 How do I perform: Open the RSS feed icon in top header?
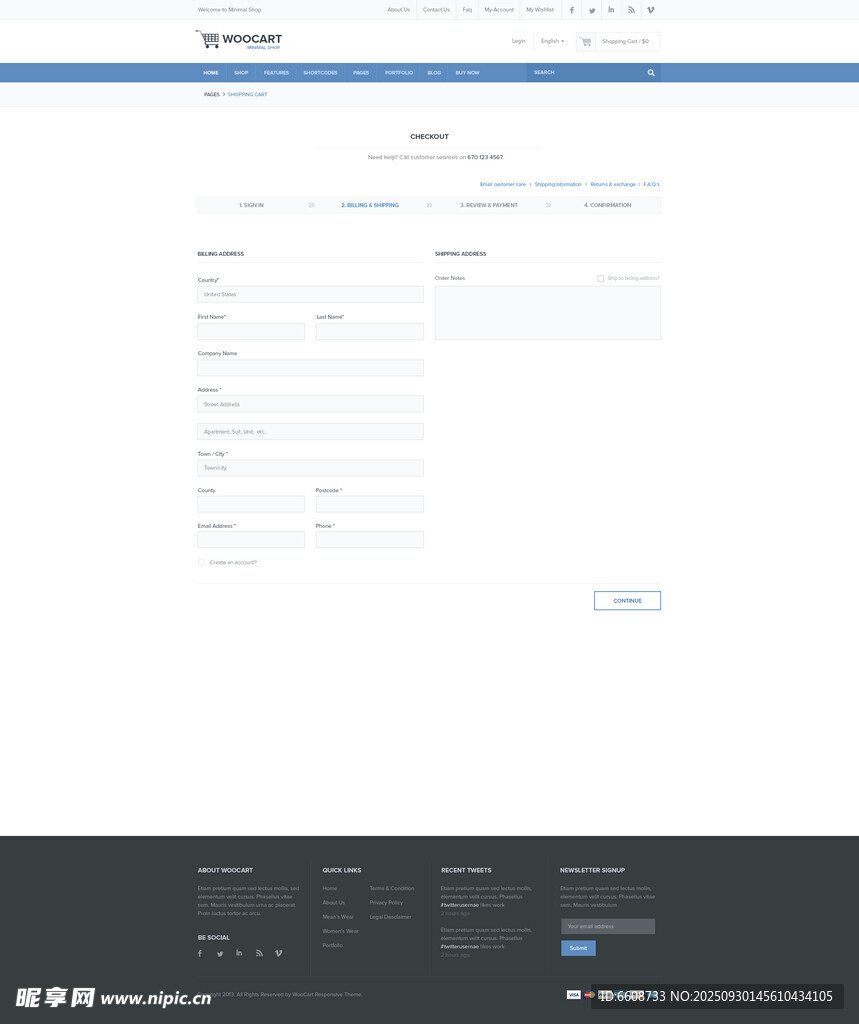coord(631,10)
